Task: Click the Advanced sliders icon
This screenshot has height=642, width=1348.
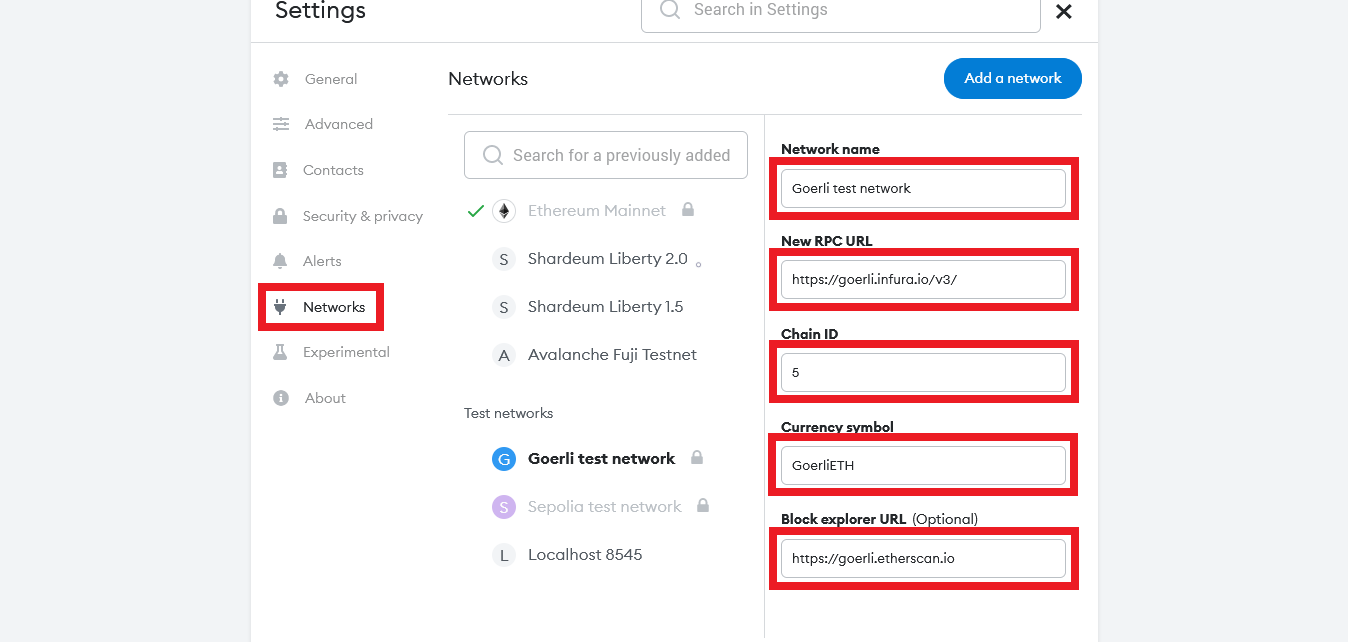Action: [x=281, y=124]
